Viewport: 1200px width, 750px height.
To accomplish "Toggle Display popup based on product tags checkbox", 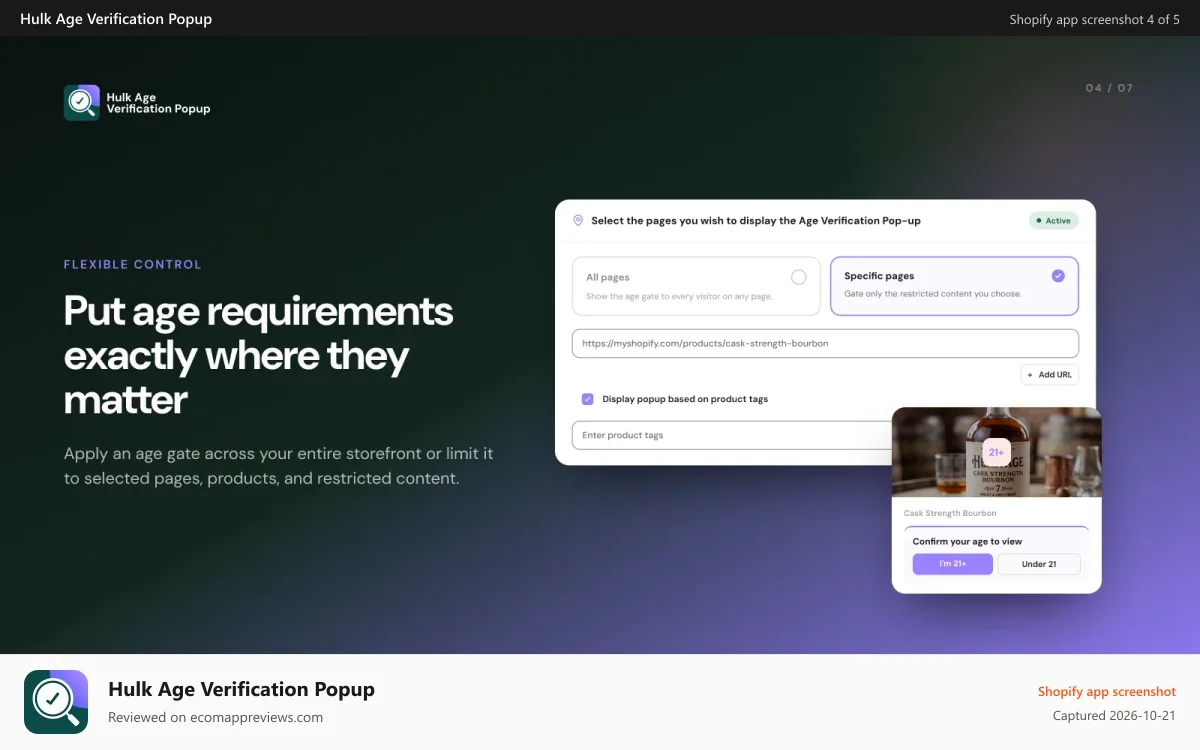I will coord(588,399).
